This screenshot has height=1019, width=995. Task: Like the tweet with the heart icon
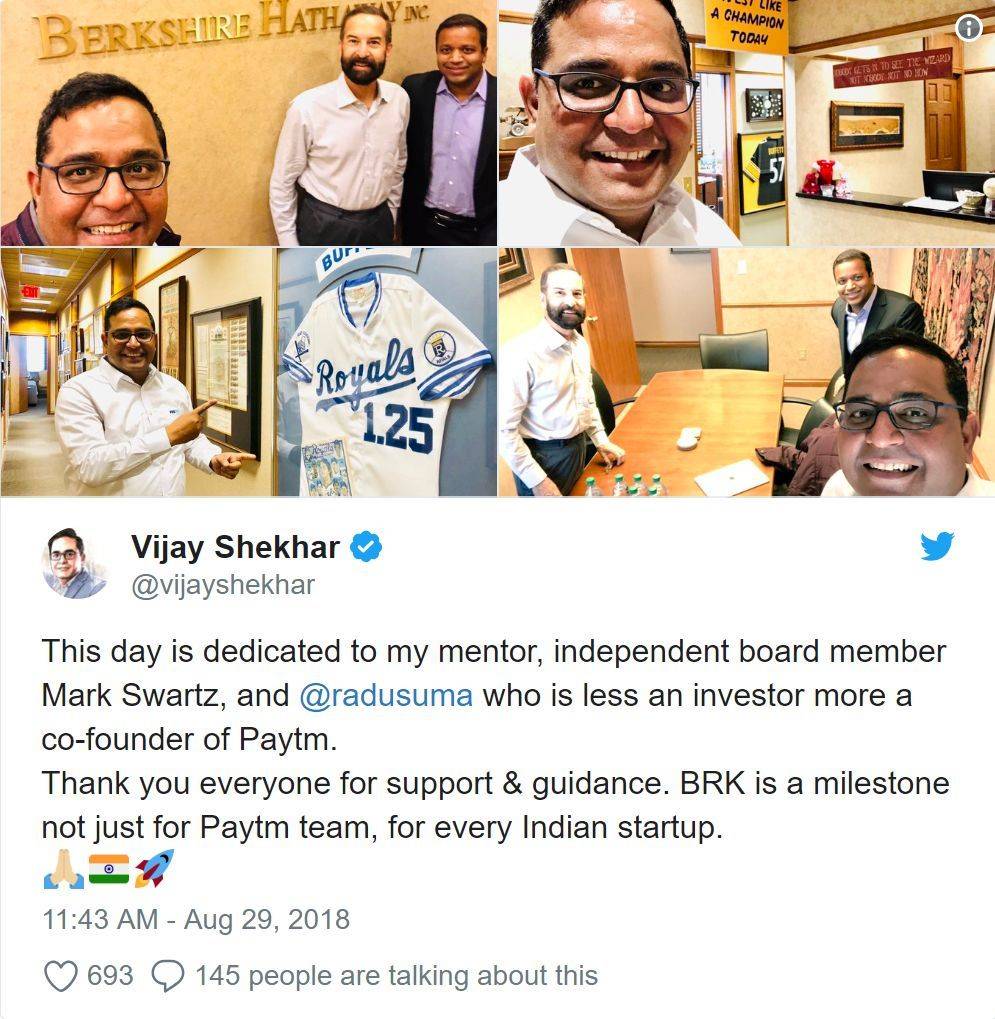61,976
